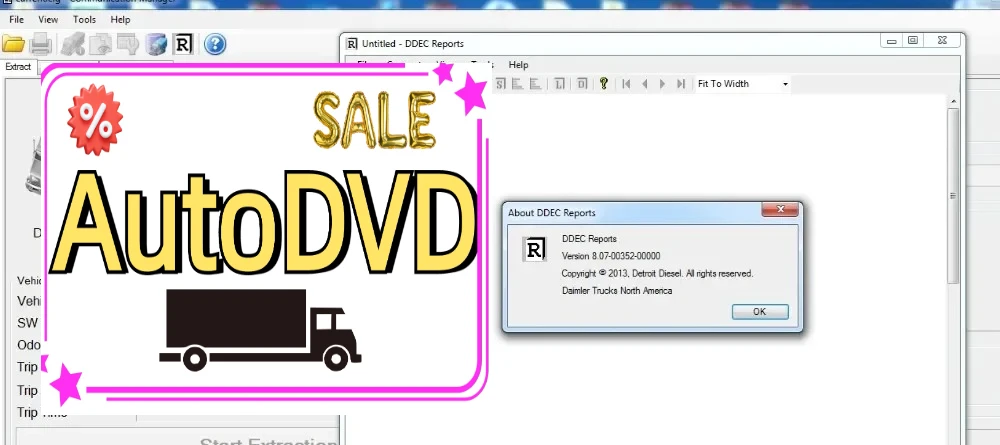
Task: Click the L icon in DDEC Reports toolbar
Action: click(559, 84)
